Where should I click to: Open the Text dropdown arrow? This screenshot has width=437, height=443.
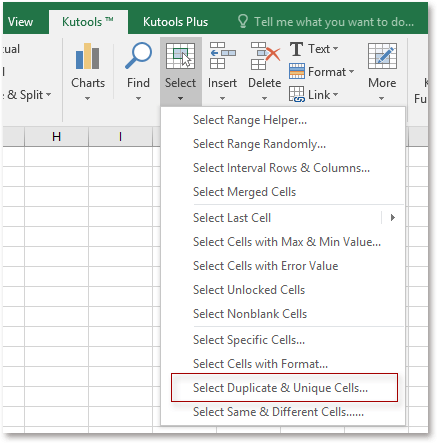coord(335,49)
